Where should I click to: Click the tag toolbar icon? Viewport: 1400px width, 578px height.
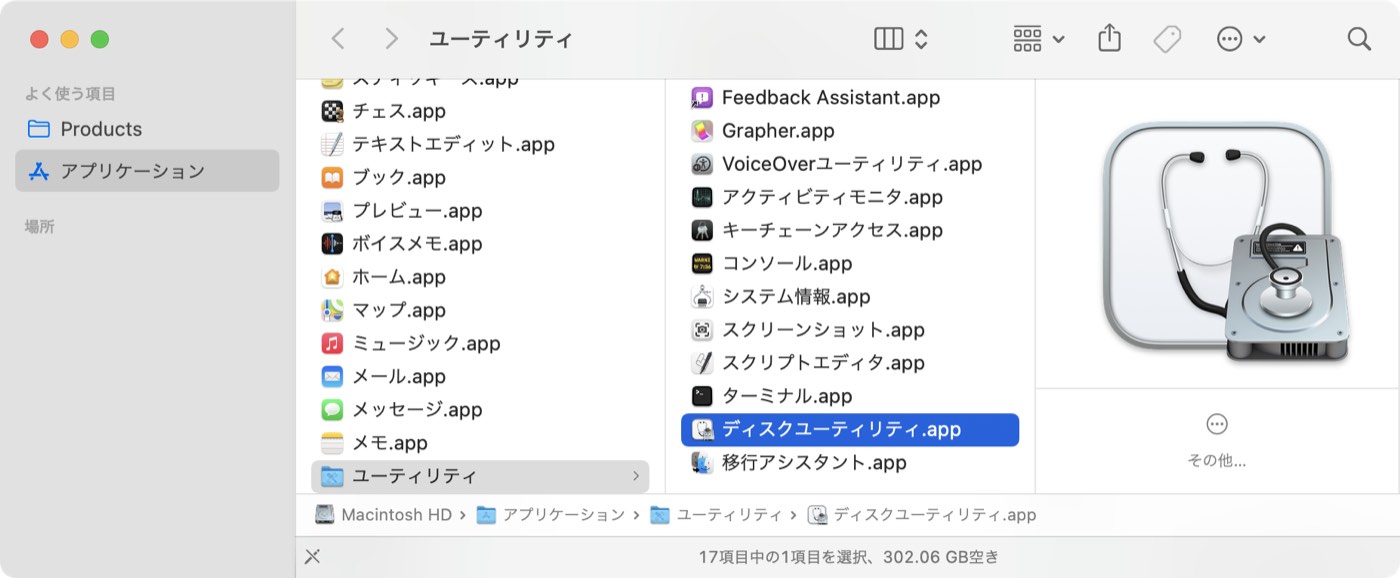point(1166,39)
